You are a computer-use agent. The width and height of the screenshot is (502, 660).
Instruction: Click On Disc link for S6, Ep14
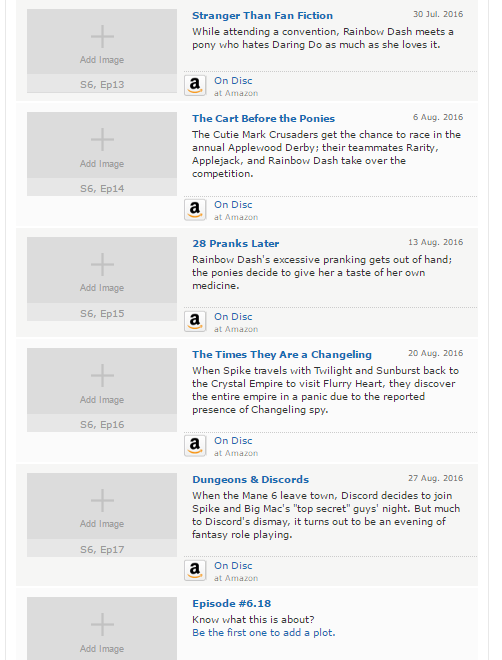(233, 205)
